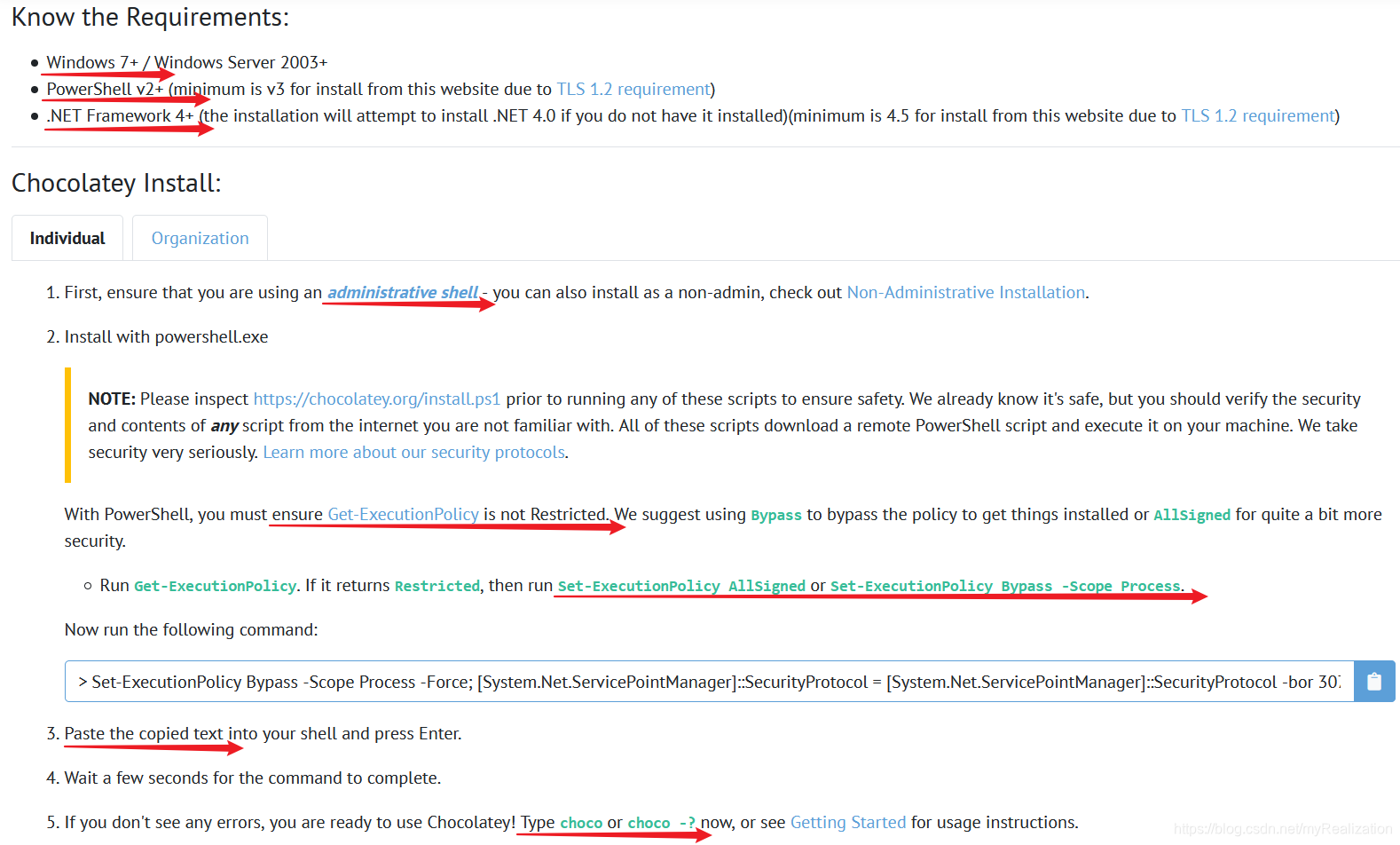Open TLS 1.2 requirement link in .NET line
This screenshot has width=1400, height=845.
pyautogui.click(x=1258, y=115)
